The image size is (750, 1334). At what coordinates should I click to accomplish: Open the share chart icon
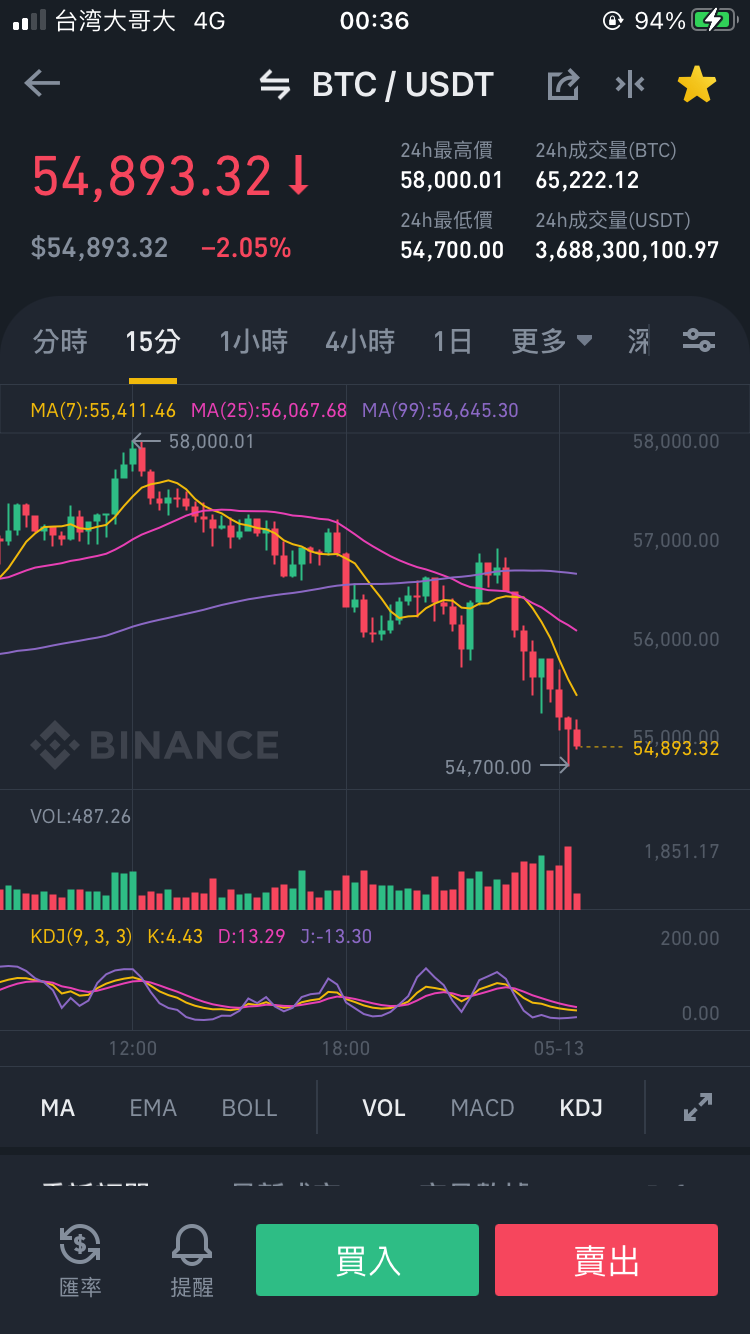coord(563,85)
